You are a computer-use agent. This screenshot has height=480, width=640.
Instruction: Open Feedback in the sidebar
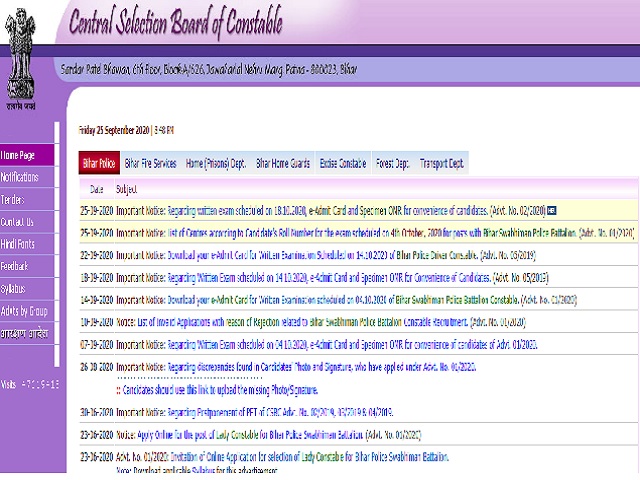[x=27, y=266]
